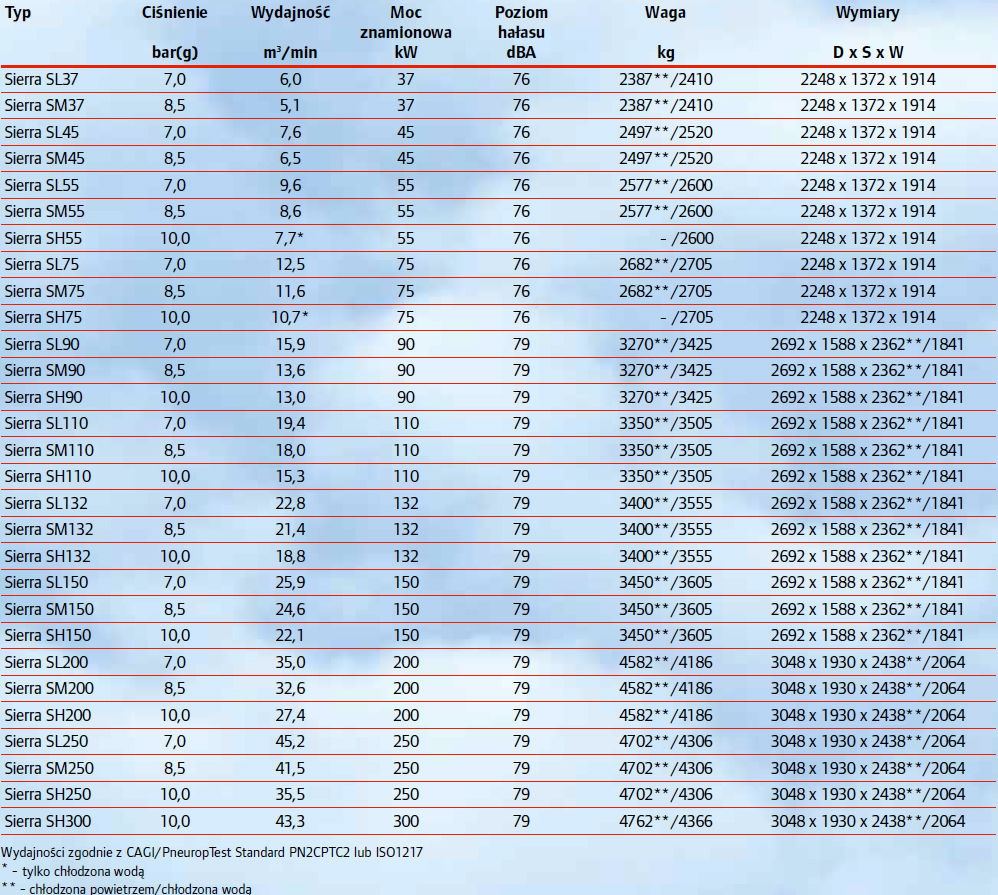Select the 'Sierra SH150' type cell

(48, 635)
